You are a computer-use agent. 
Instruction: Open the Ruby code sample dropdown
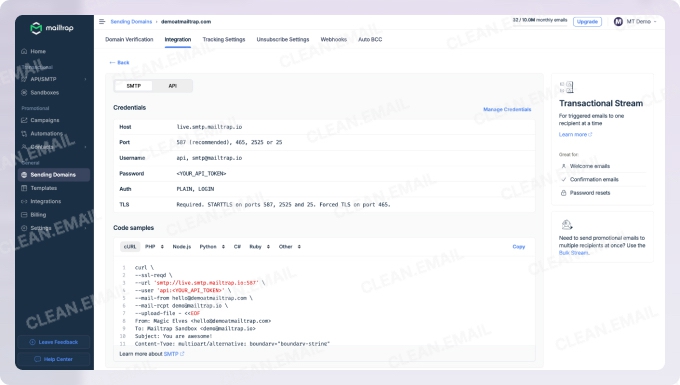click(x=260, y=247)
